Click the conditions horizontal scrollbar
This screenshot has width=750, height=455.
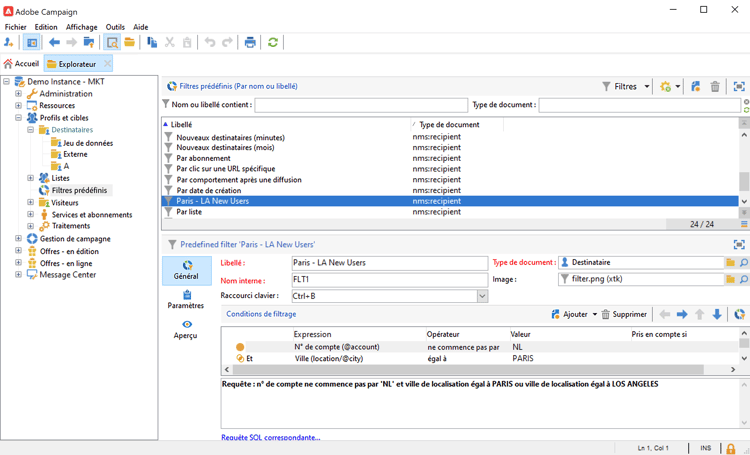click(x=468, y=369)
